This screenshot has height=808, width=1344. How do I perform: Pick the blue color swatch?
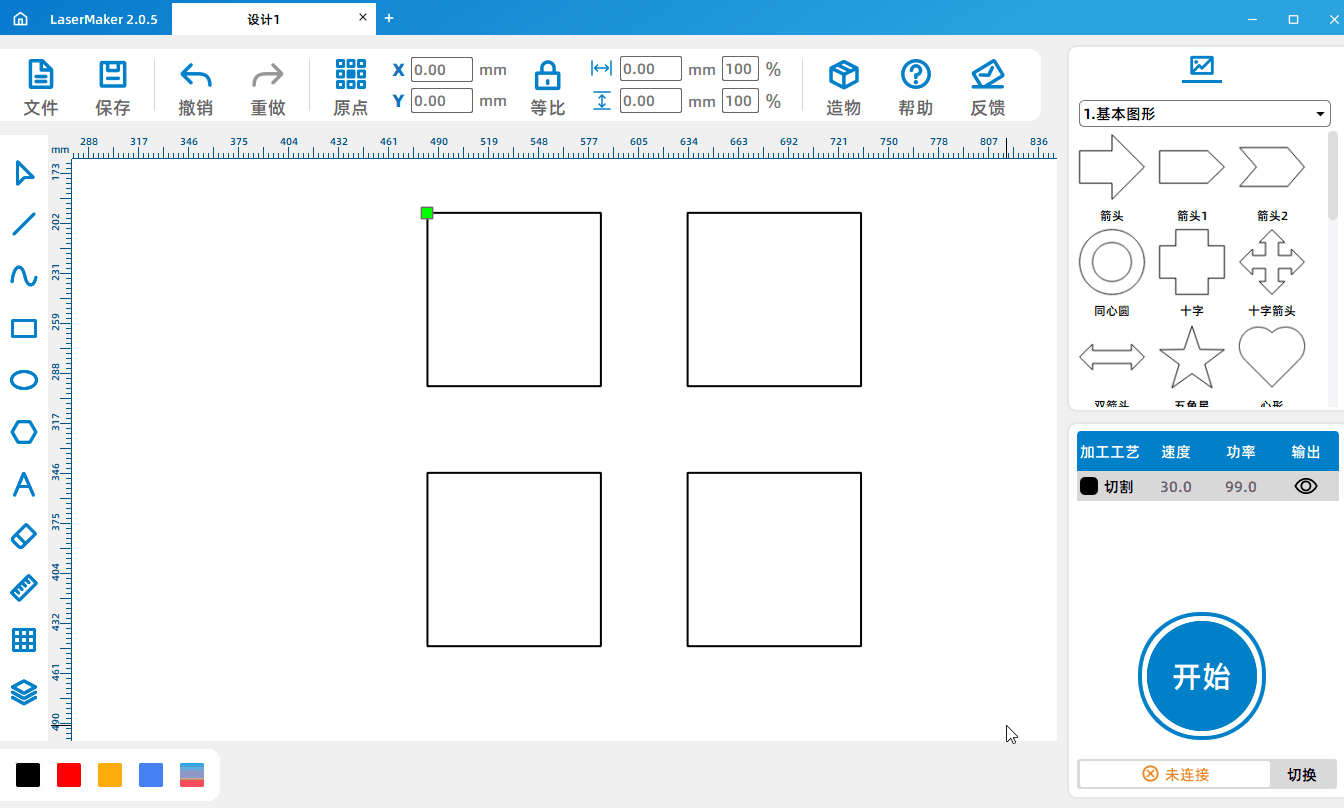tap(151, 775)
